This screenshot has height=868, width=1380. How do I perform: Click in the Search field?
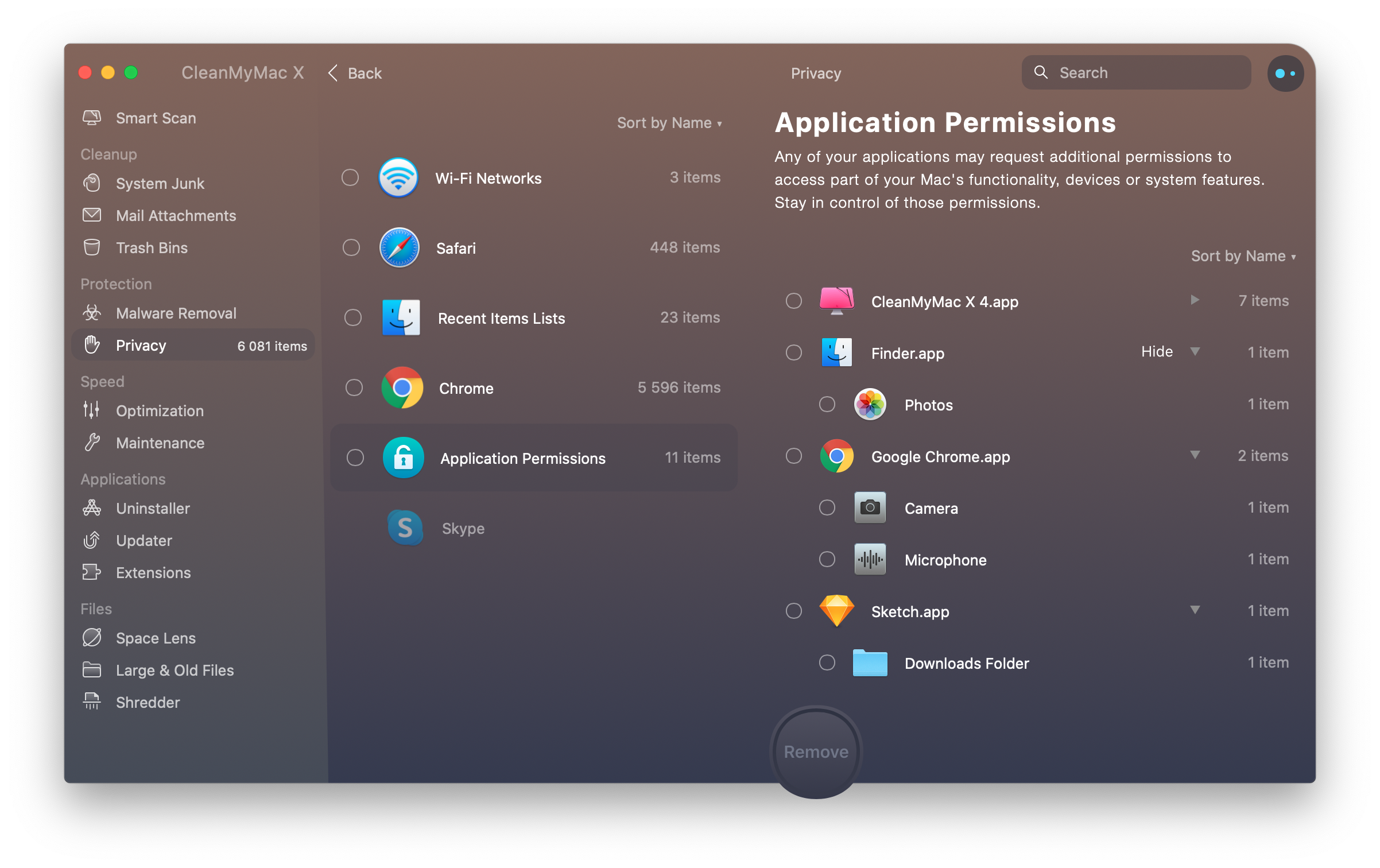[1136, 73]
